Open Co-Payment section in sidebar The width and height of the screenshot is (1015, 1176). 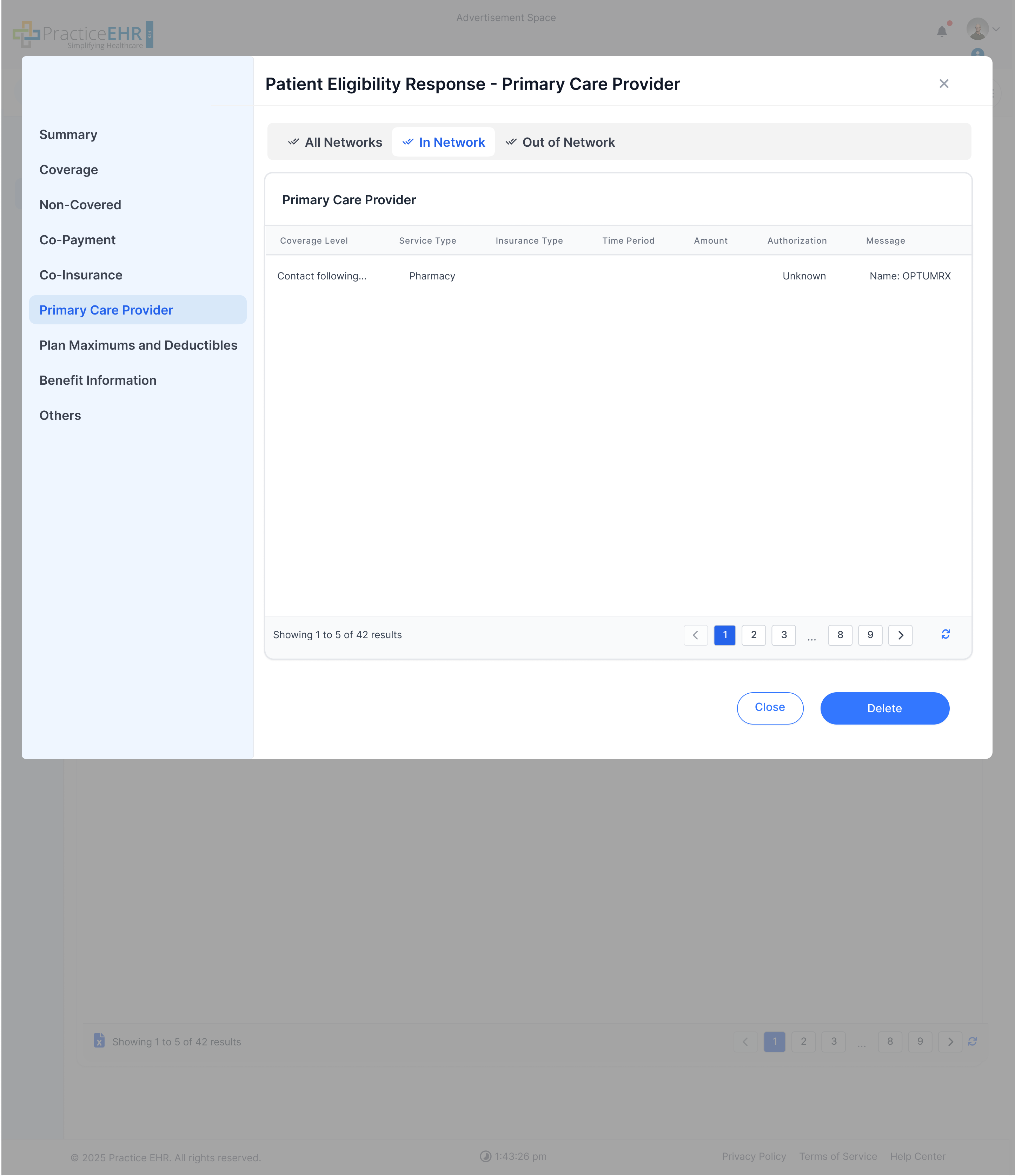pyautogui.click(x=77, y=240)
